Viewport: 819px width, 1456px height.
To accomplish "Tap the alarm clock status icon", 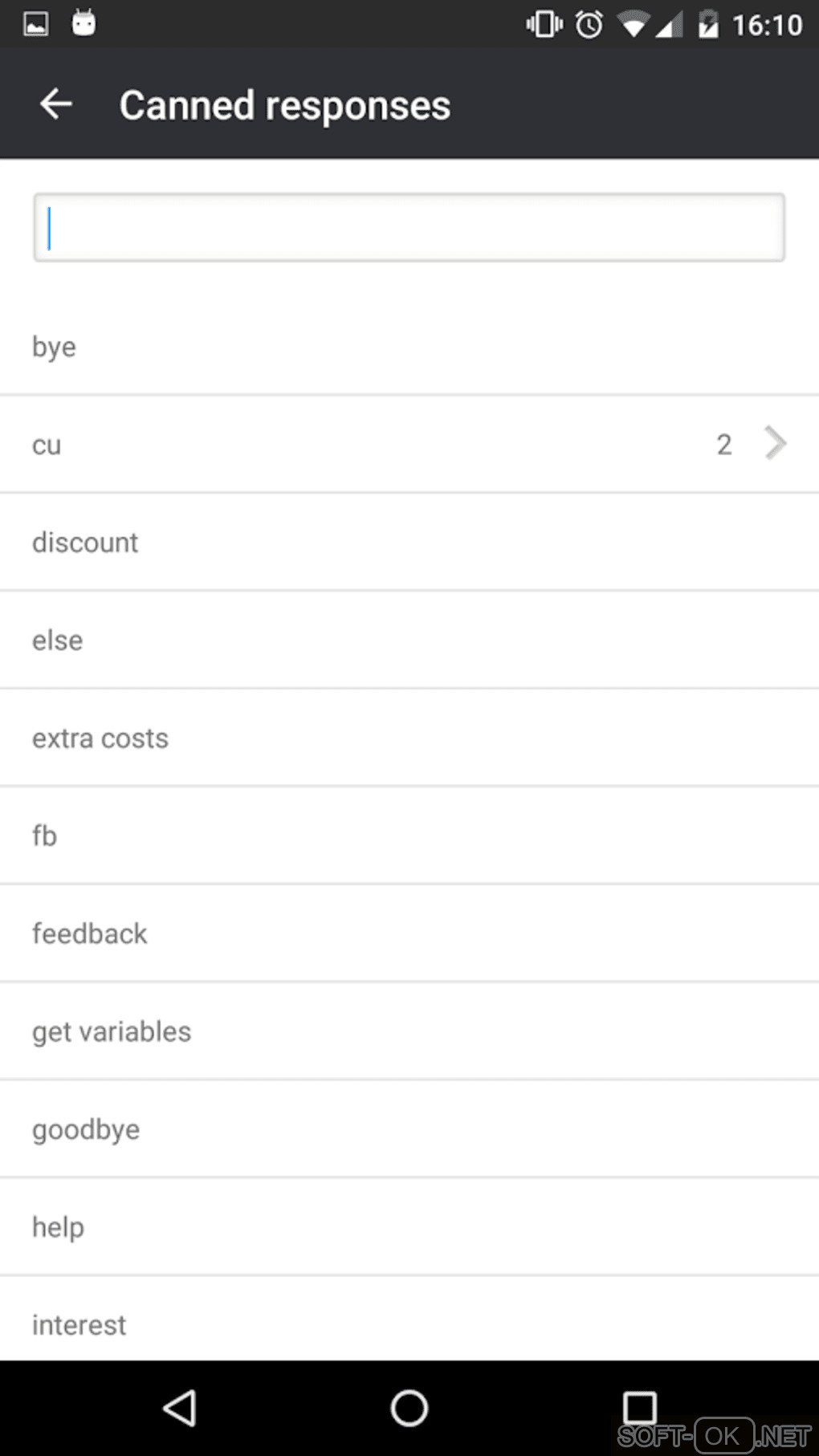I will tap(589, 24).
